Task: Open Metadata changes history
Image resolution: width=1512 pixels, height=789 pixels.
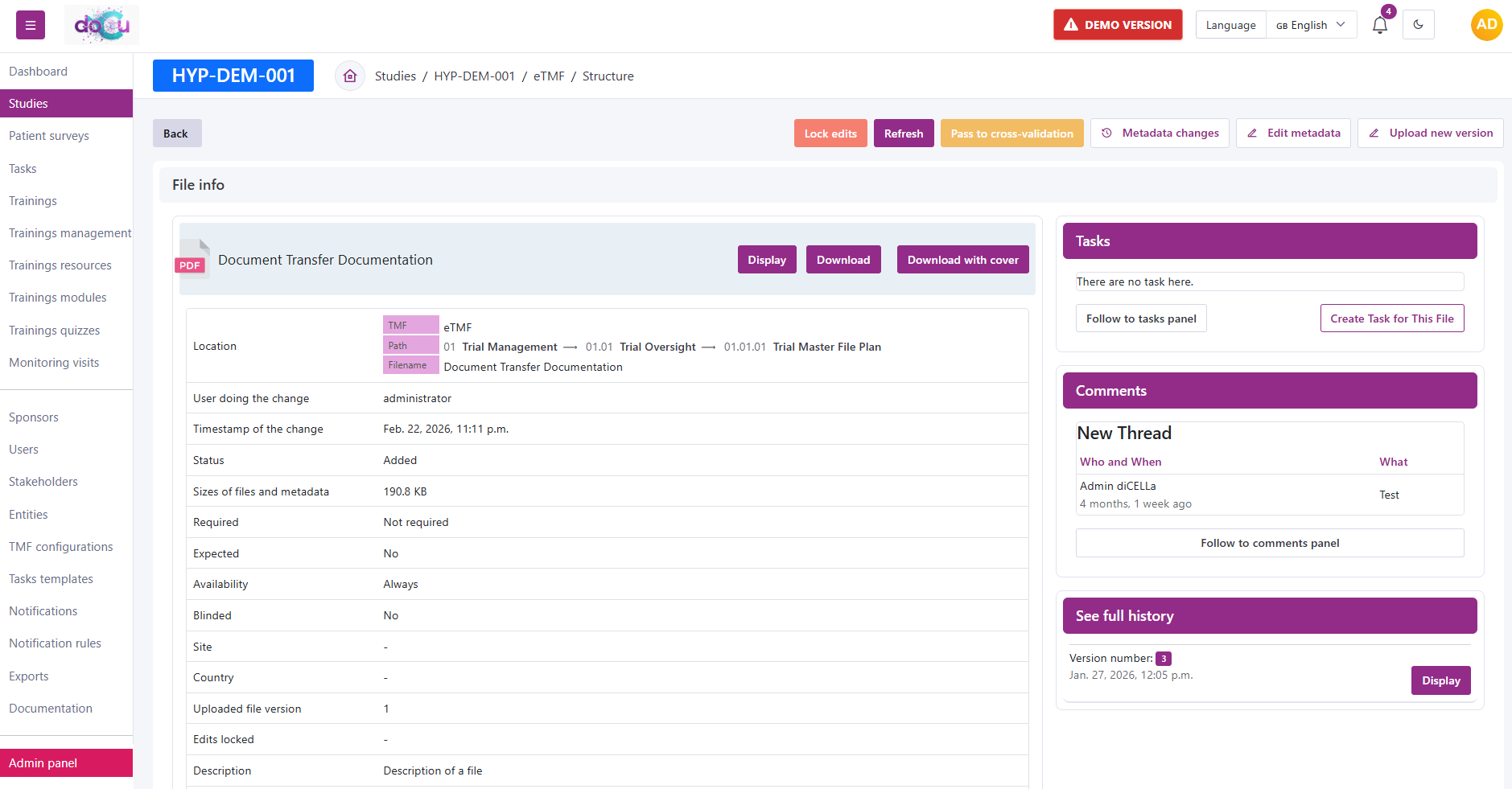Action: 1160,134
